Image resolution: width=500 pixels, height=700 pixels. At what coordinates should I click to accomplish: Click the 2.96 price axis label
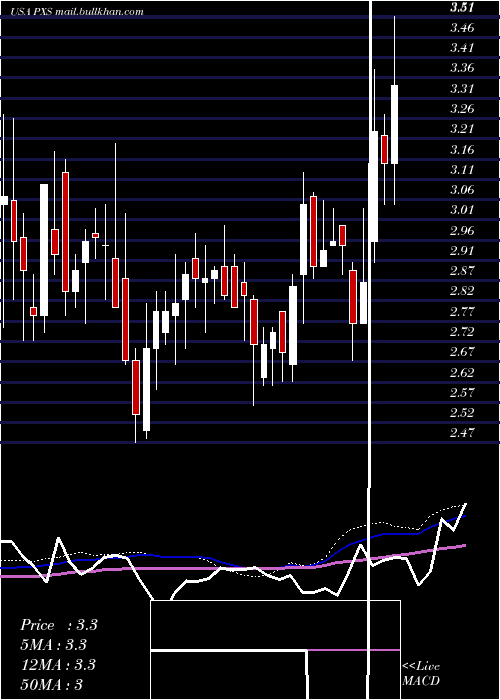point(462,230)
